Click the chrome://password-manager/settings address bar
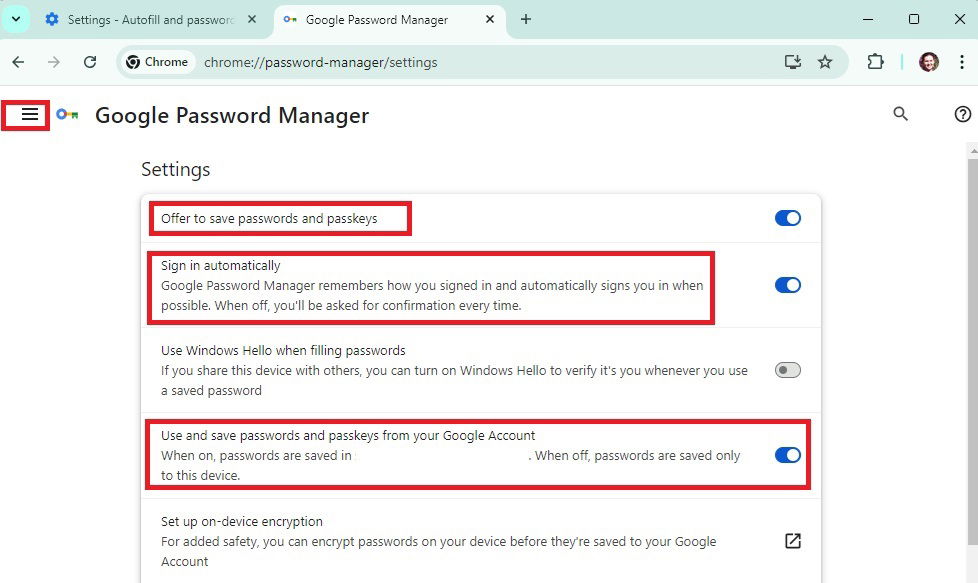 (320, 61)
